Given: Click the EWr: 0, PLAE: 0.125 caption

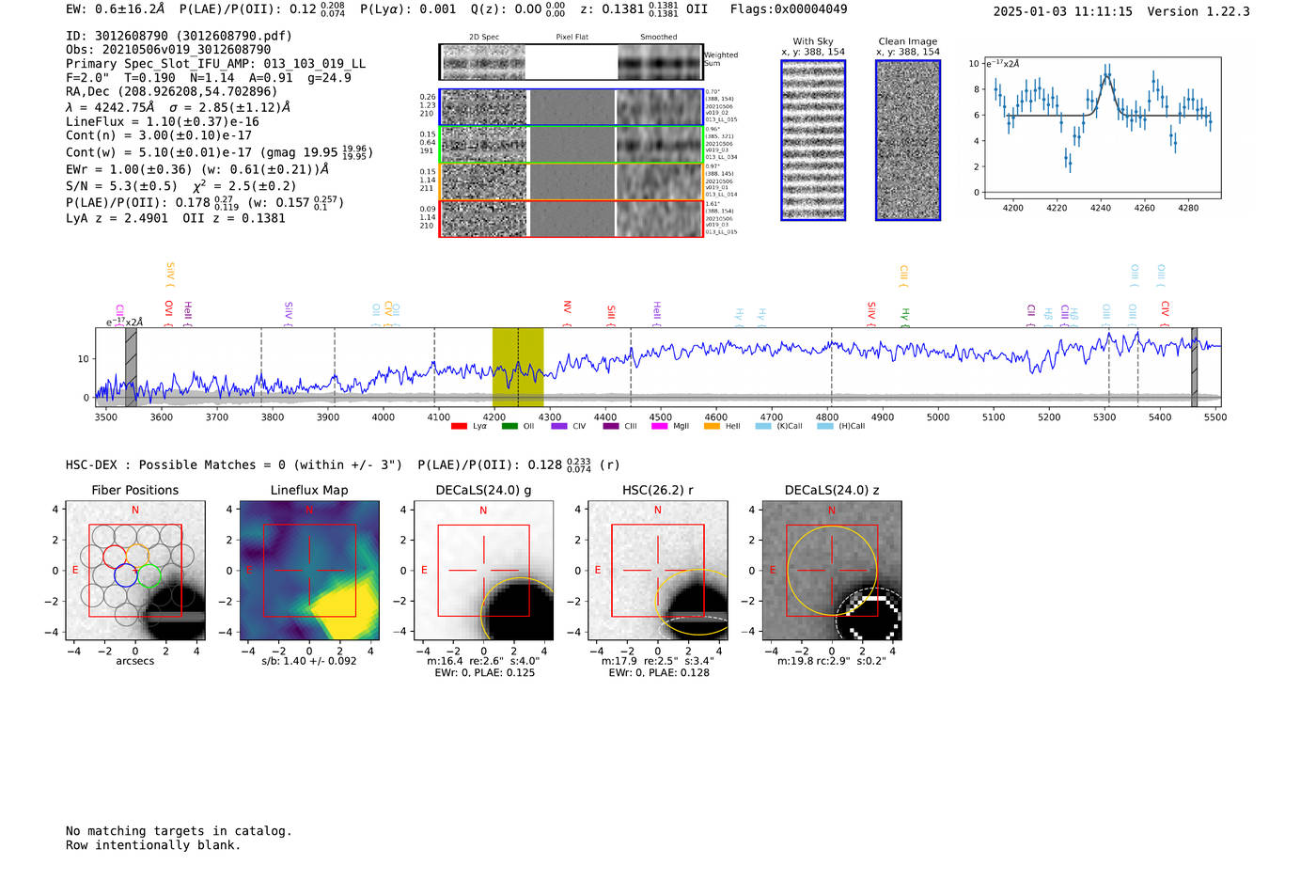Looking at the screenshot, I should pyautogui.click(x=485, y=672).
